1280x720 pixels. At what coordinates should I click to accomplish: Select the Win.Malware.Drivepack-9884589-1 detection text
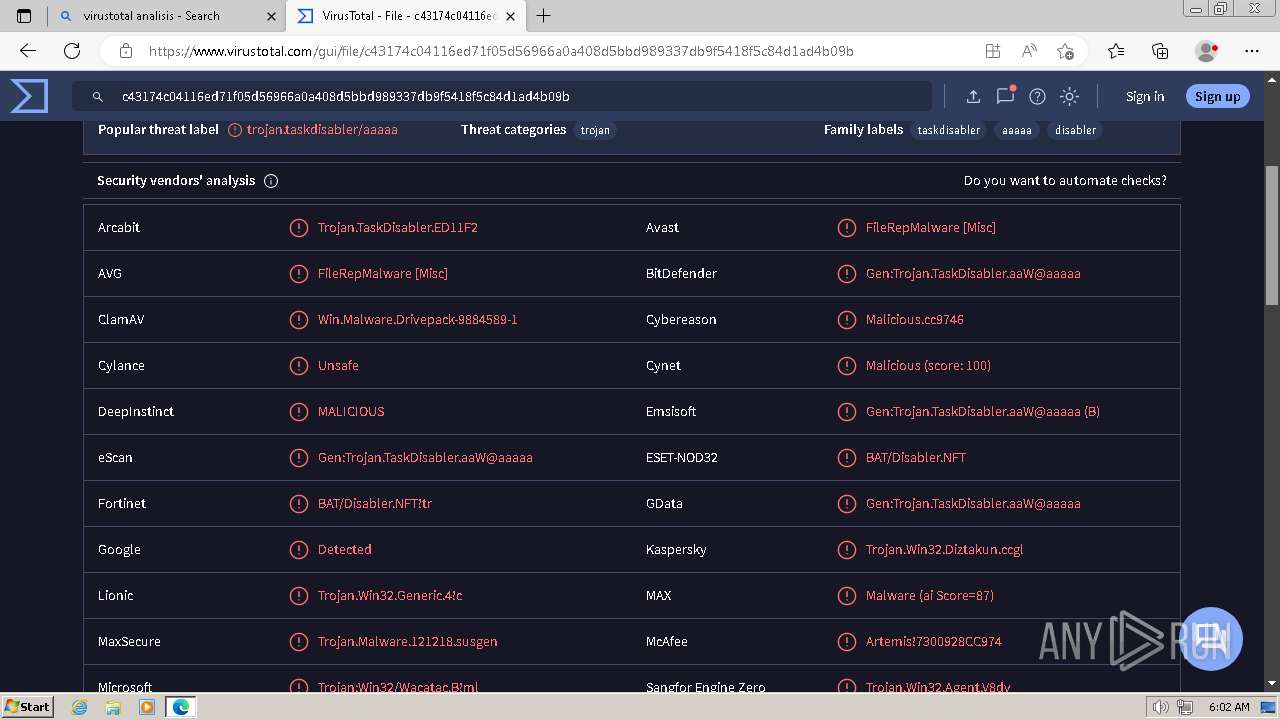coord(418,320)
